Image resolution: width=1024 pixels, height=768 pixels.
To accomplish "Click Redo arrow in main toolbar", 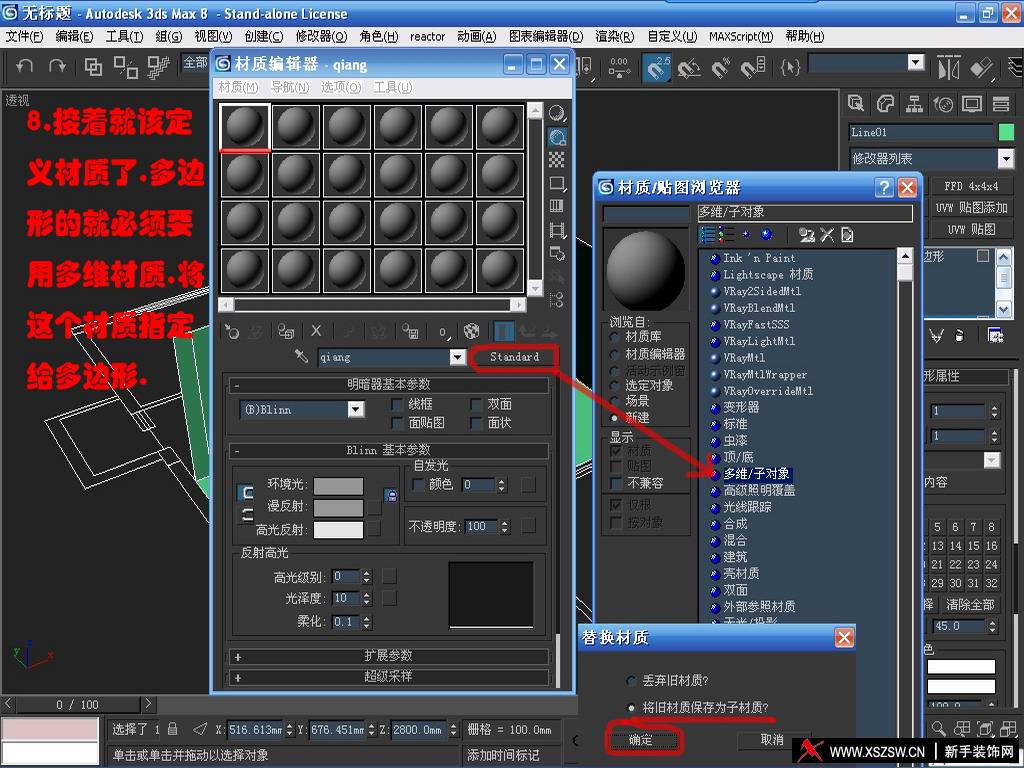I will [x=58, y=66].
